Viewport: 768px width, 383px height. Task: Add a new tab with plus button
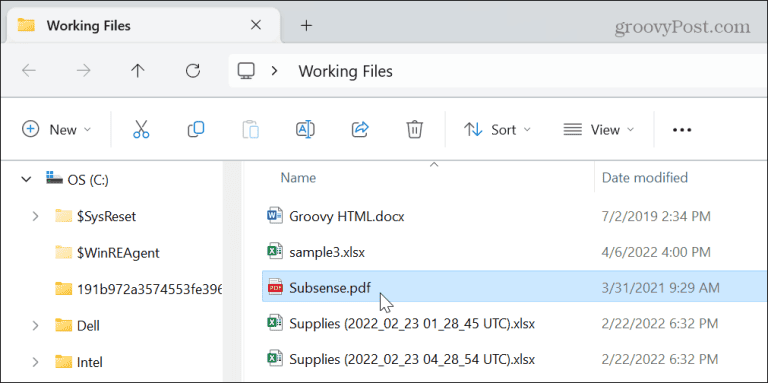(x=306, y=25)
